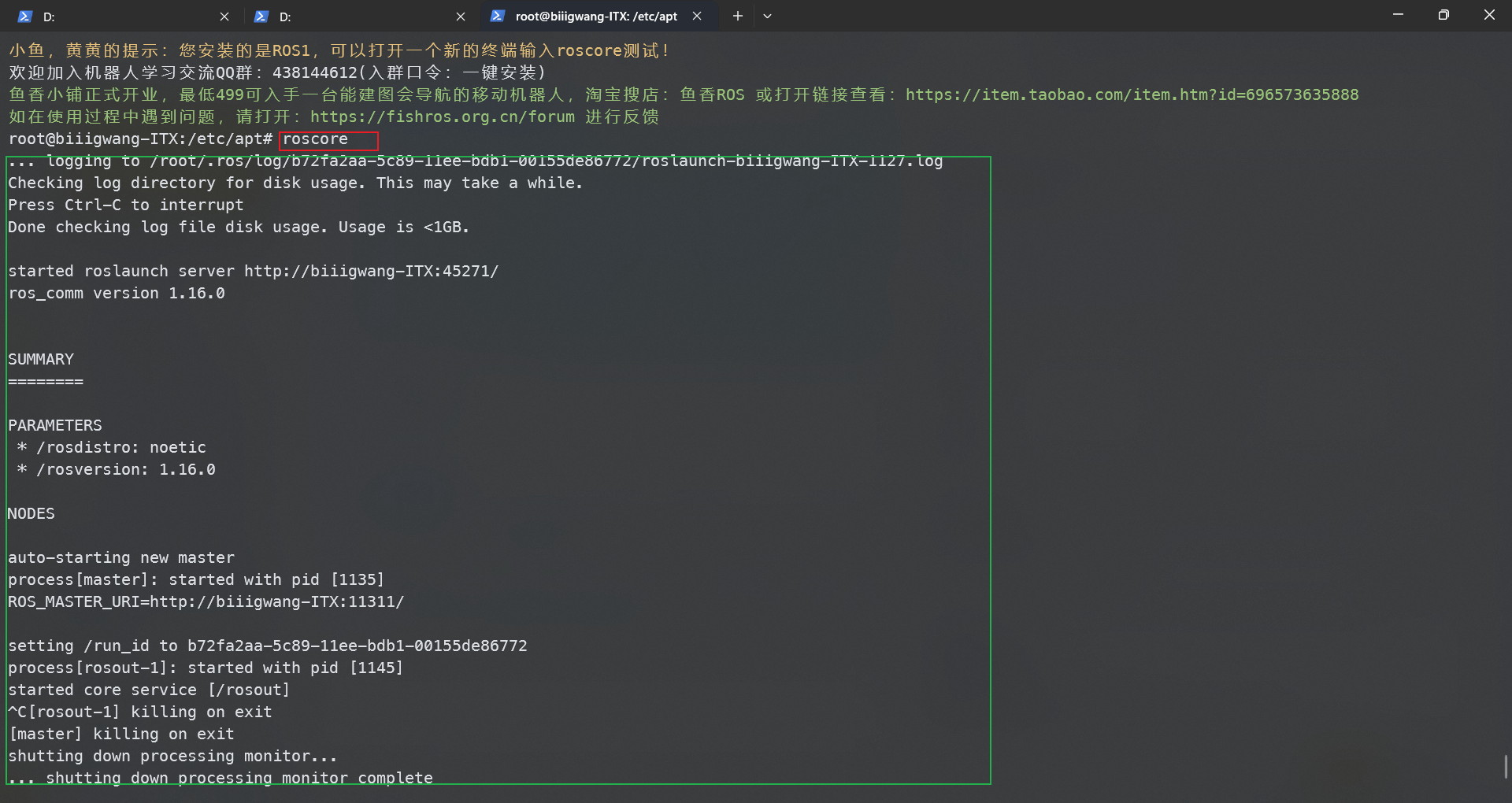
Task: Click 'Press Ctrl-C to interrupt' line
Action: pyautogui.click(x=126, y=205)
